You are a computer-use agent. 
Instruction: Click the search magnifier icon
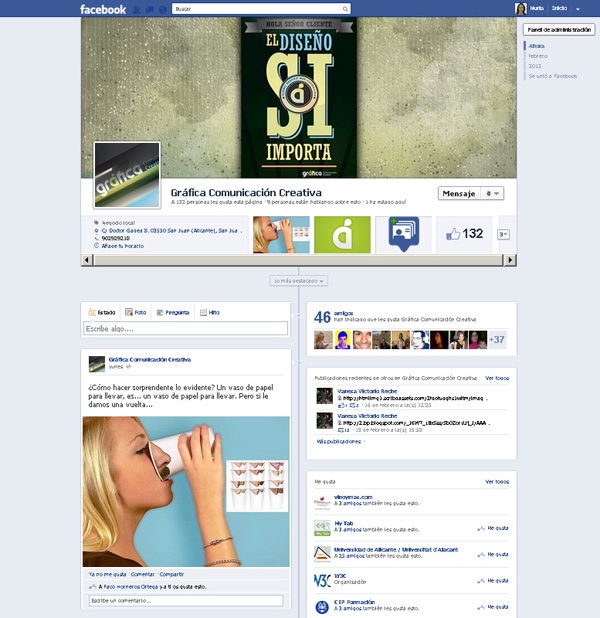coord(345,9)
